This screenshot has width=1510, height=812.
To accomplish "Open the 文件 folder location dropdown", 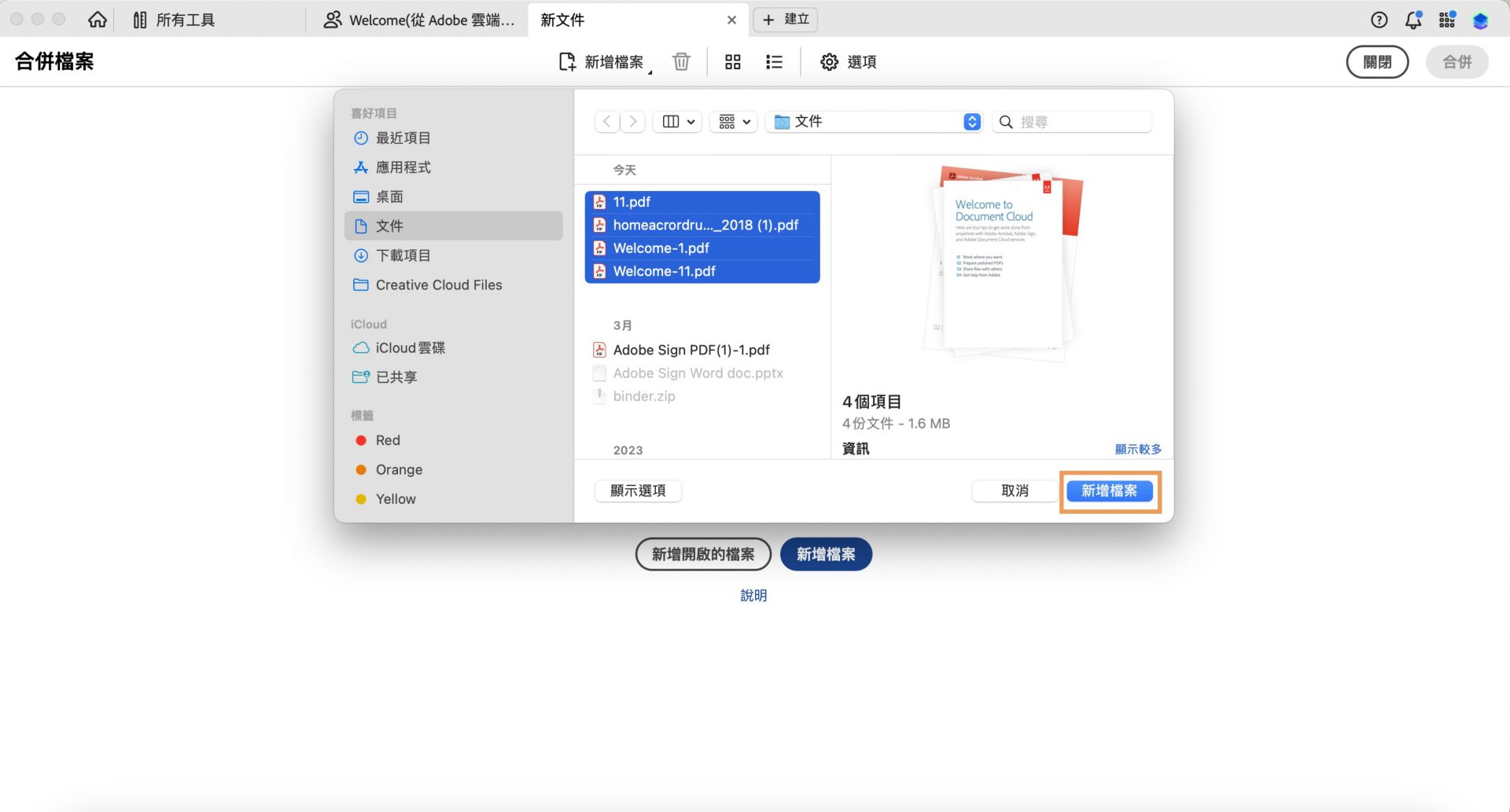I will tap(873, 122).
